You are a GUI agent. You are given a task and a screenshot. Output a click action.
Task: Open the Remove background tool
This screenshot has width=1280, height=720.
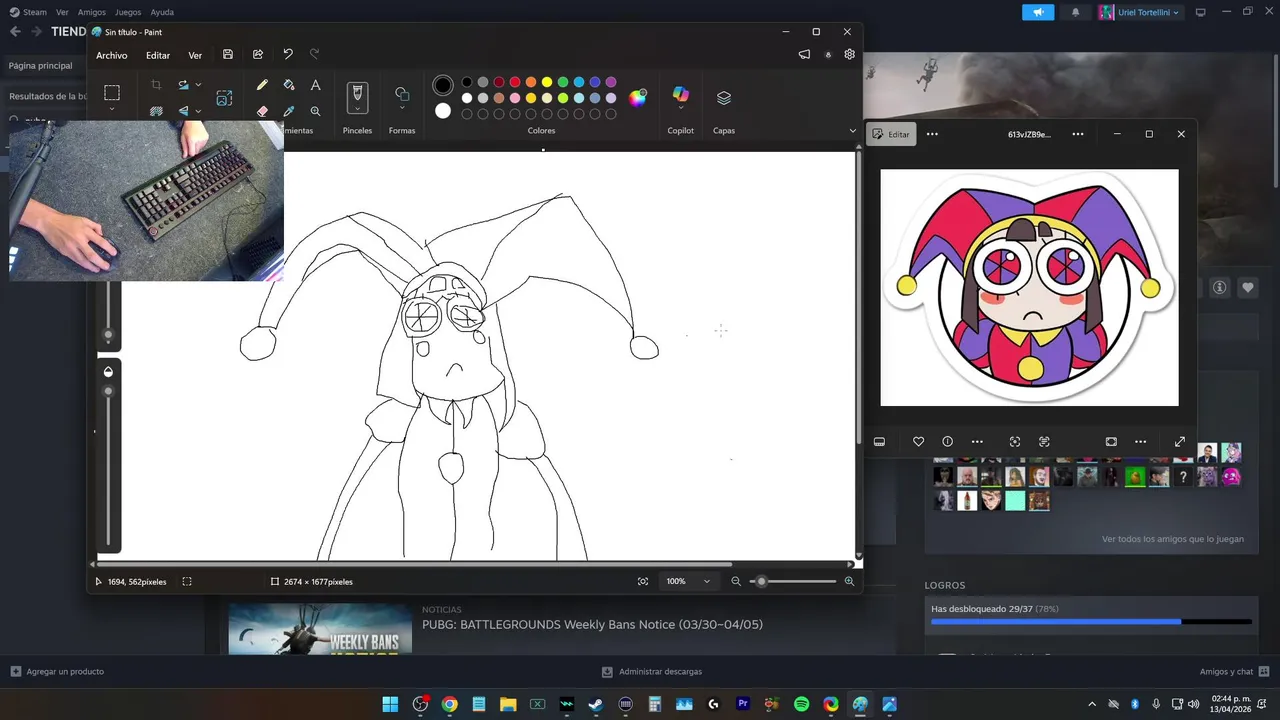tap(156, 111)
